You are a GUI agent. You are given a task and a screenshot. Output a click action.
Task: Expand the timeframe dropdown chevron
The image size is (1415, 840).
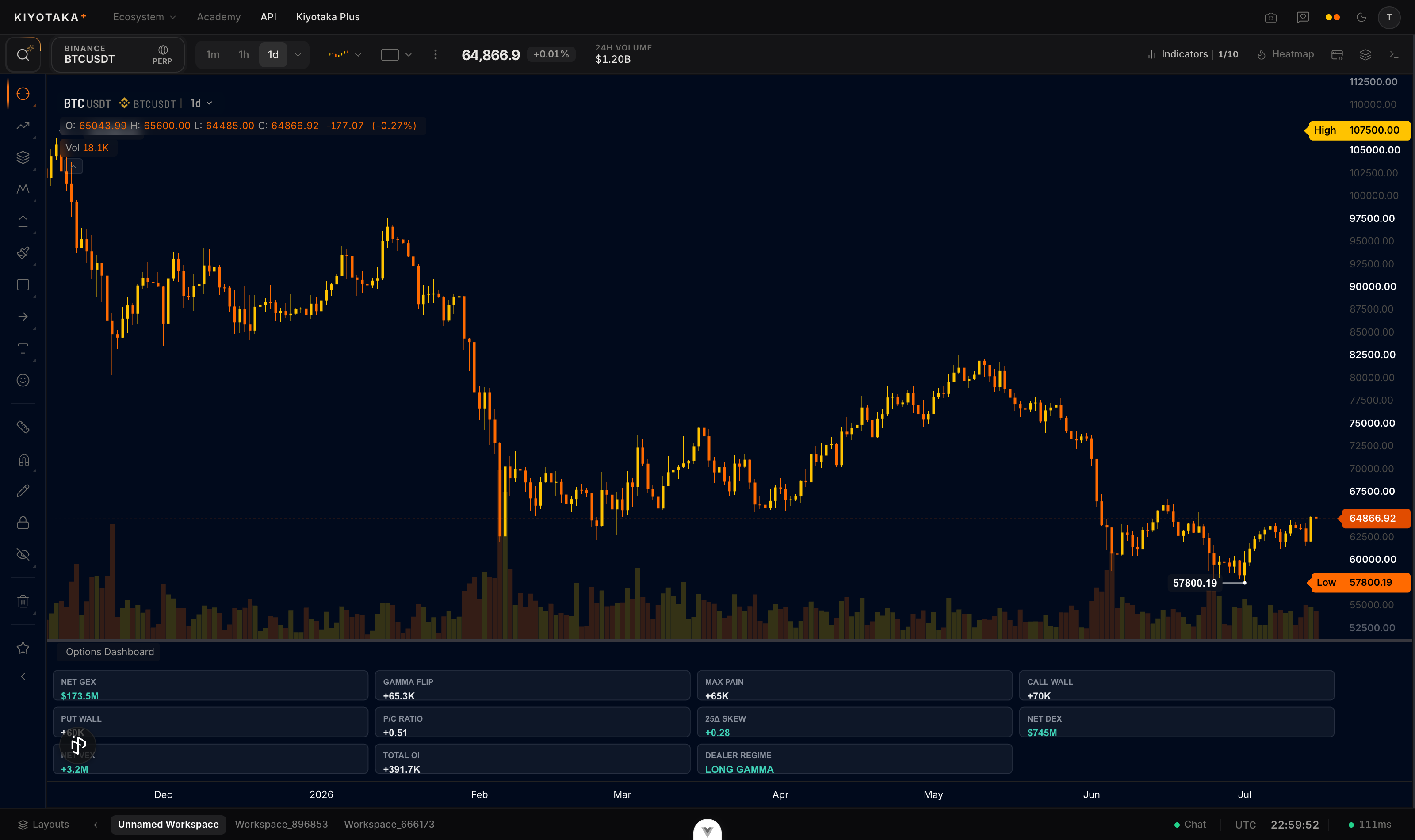[x=298, y=55]
